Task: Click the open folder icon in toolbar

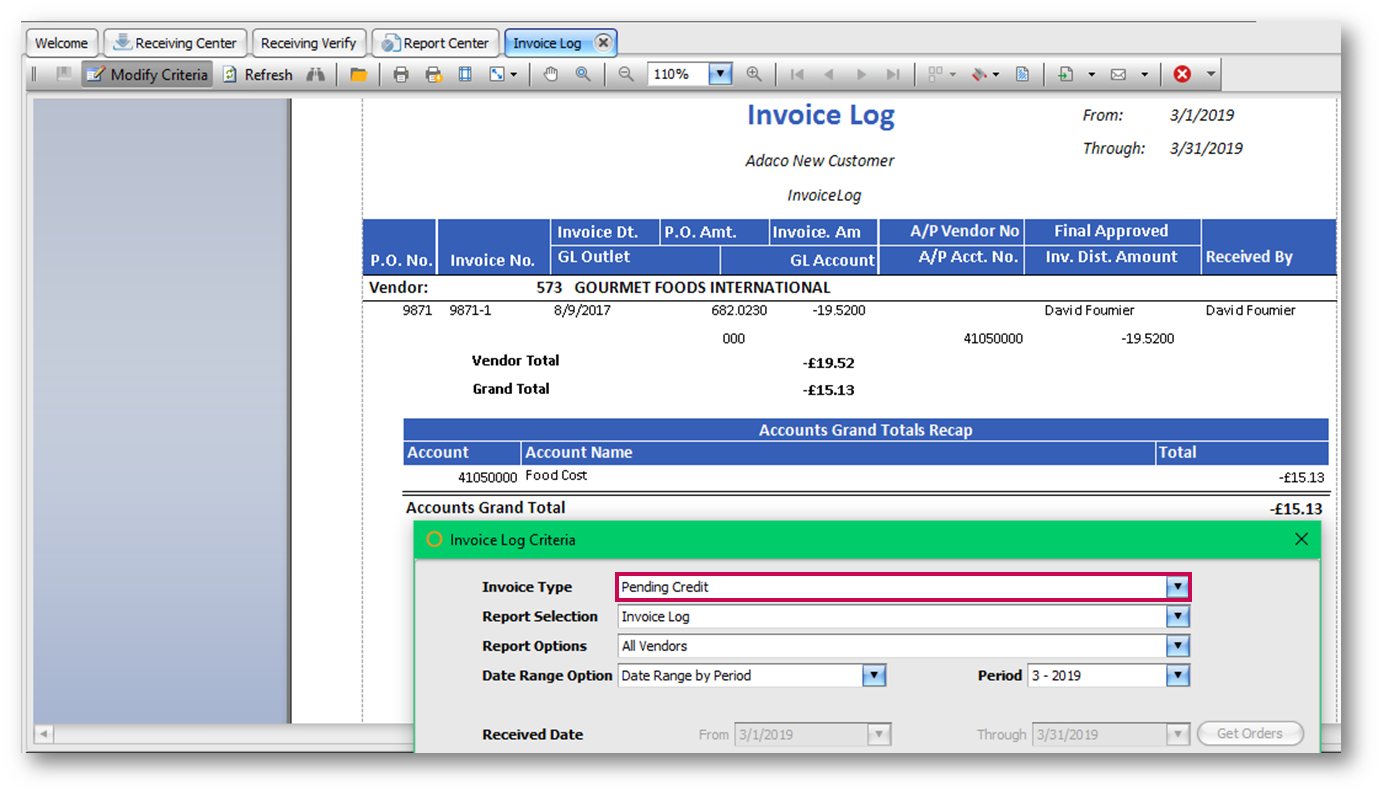Action: point(358,75)
